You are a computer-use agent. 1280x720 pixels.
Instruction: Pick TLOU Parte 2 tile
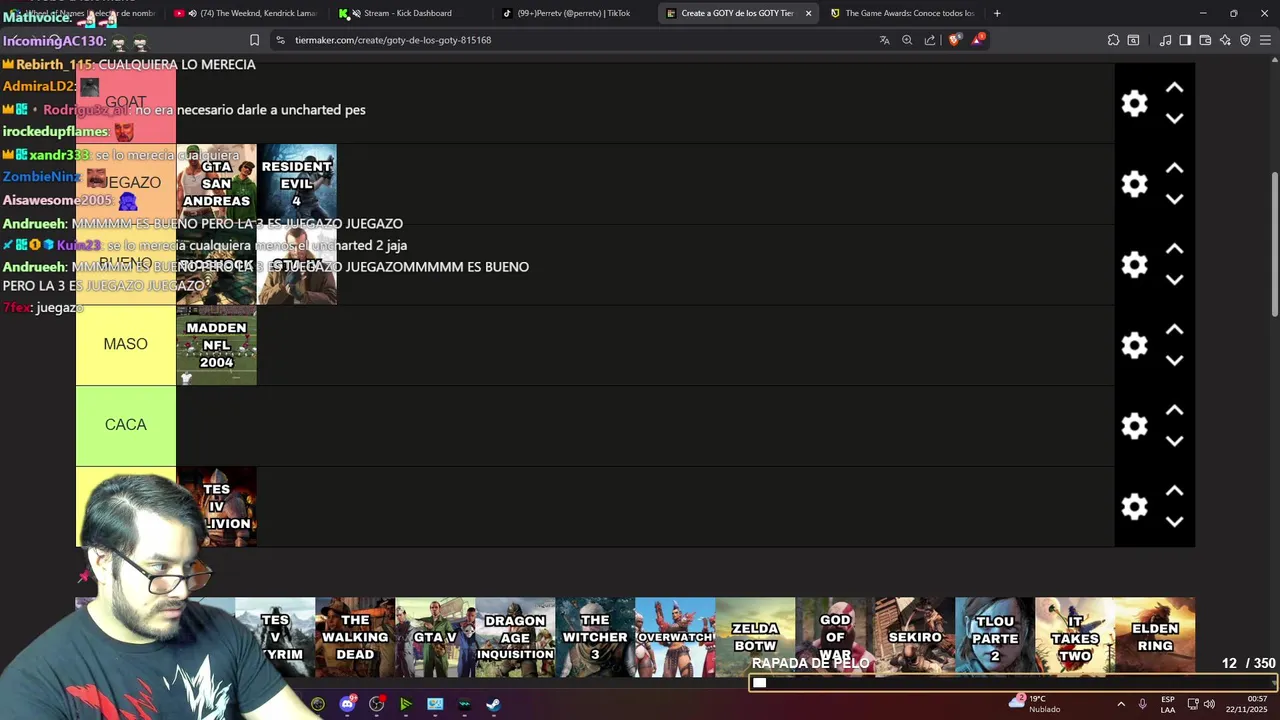click(995, 637)
